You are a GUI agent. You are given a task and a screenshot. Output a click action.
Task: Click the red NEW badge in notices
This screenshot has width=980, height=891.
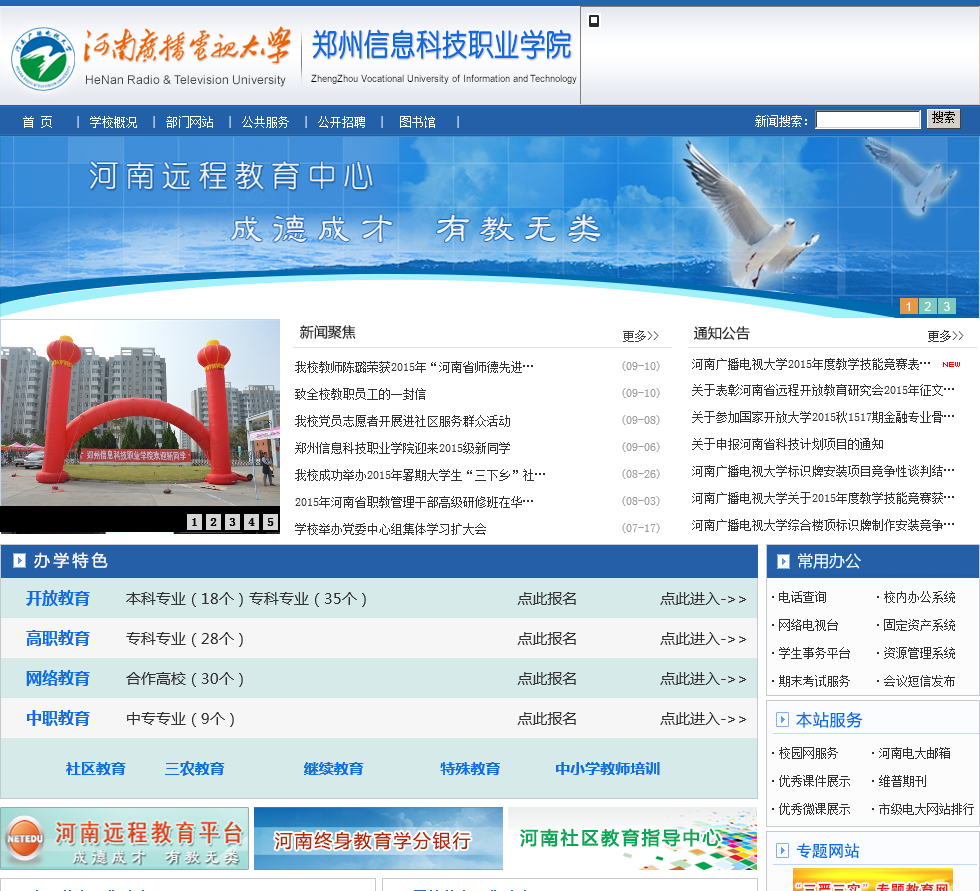[x=950, y=365]
